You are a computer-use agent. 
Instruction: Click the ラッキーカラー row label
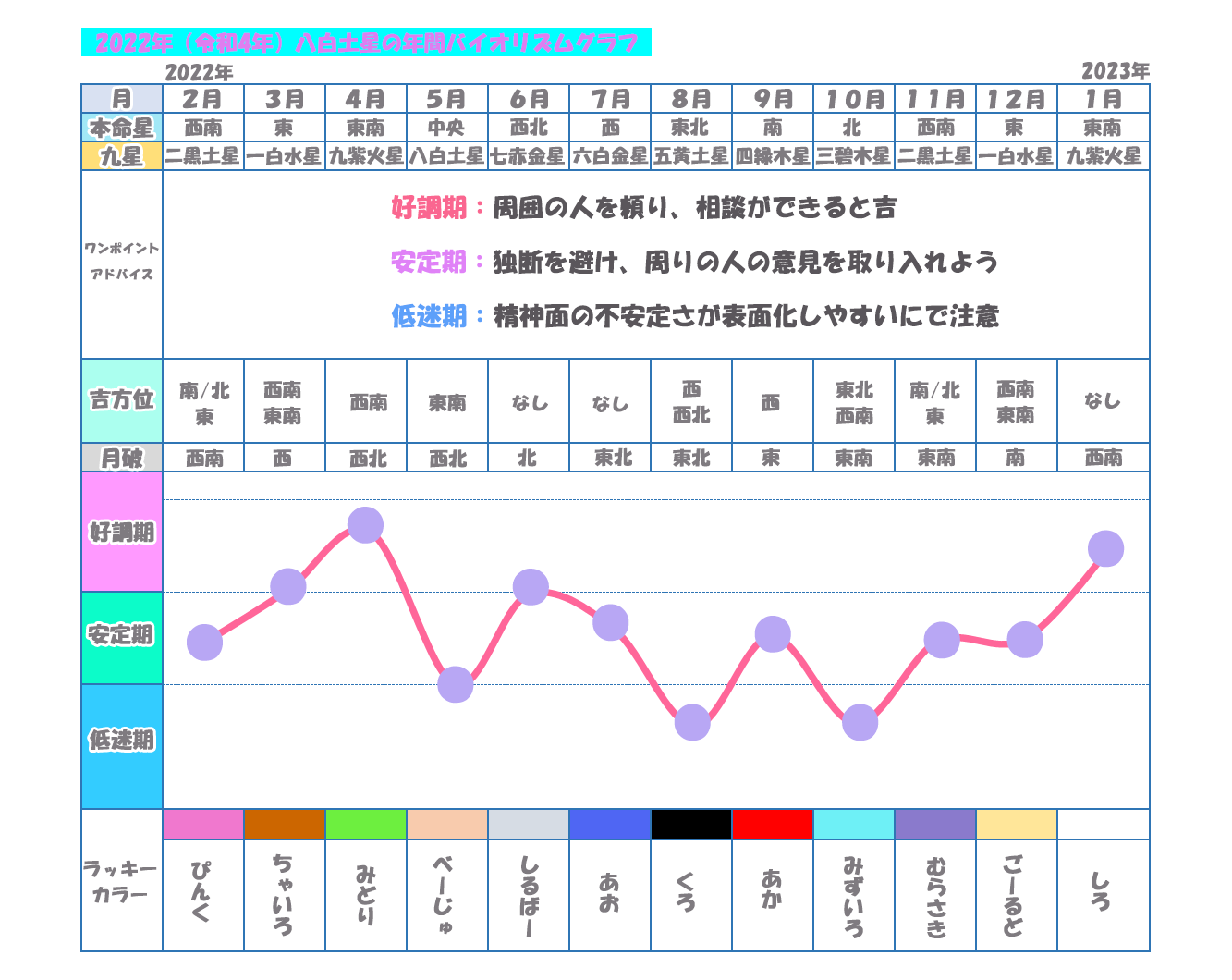pos(121,881)
